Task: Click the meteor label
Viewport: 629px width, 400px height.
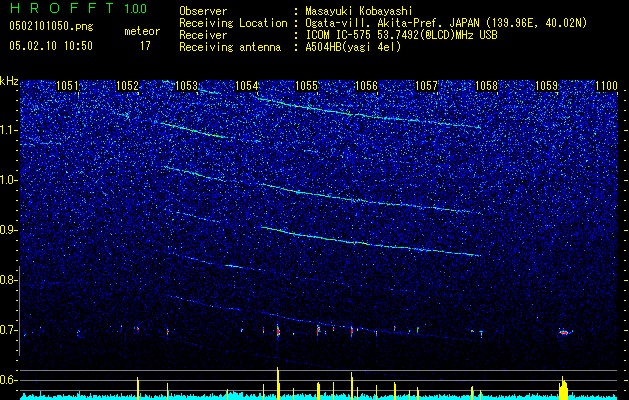Action: click(x=142, y=31)
